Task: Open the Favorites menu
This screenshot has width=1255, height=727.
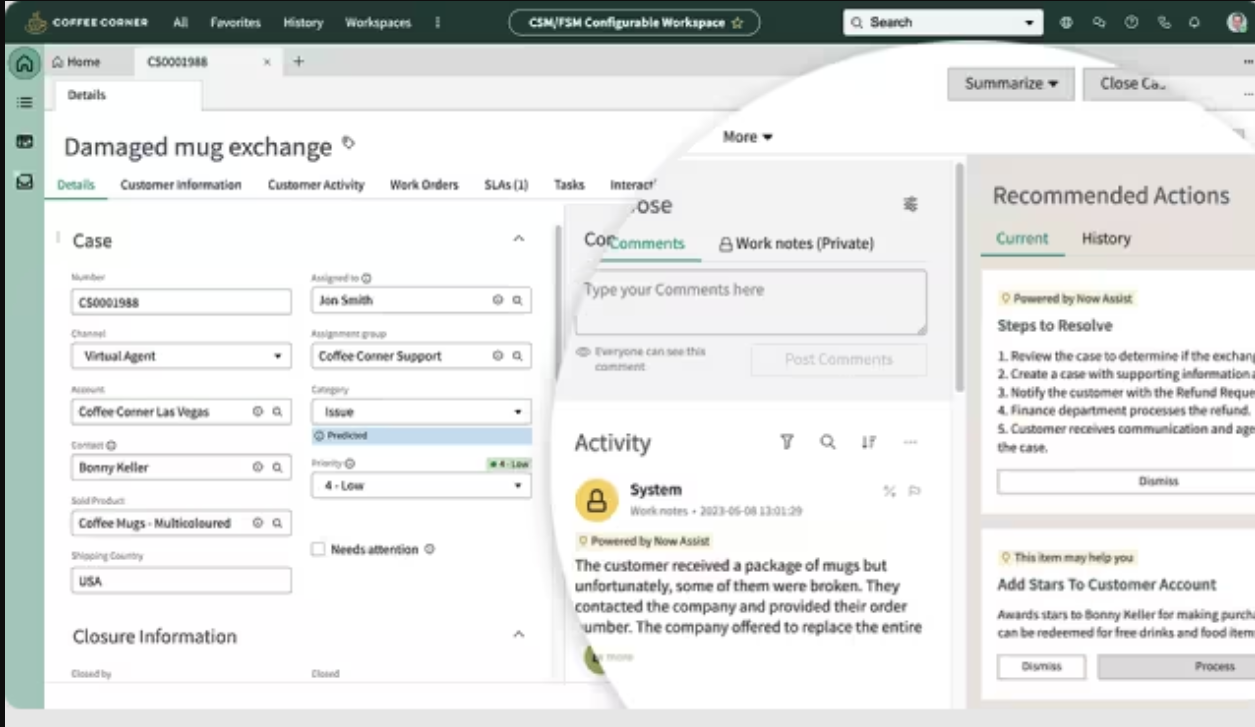Action: pos(236,22)
